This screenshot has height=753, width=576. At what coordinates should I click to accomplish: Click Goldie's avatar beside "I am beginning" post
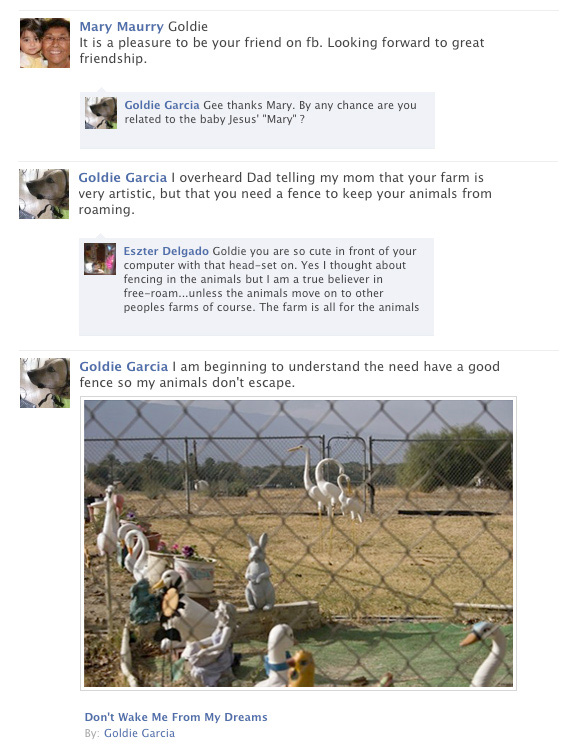(x=45, y=383)
